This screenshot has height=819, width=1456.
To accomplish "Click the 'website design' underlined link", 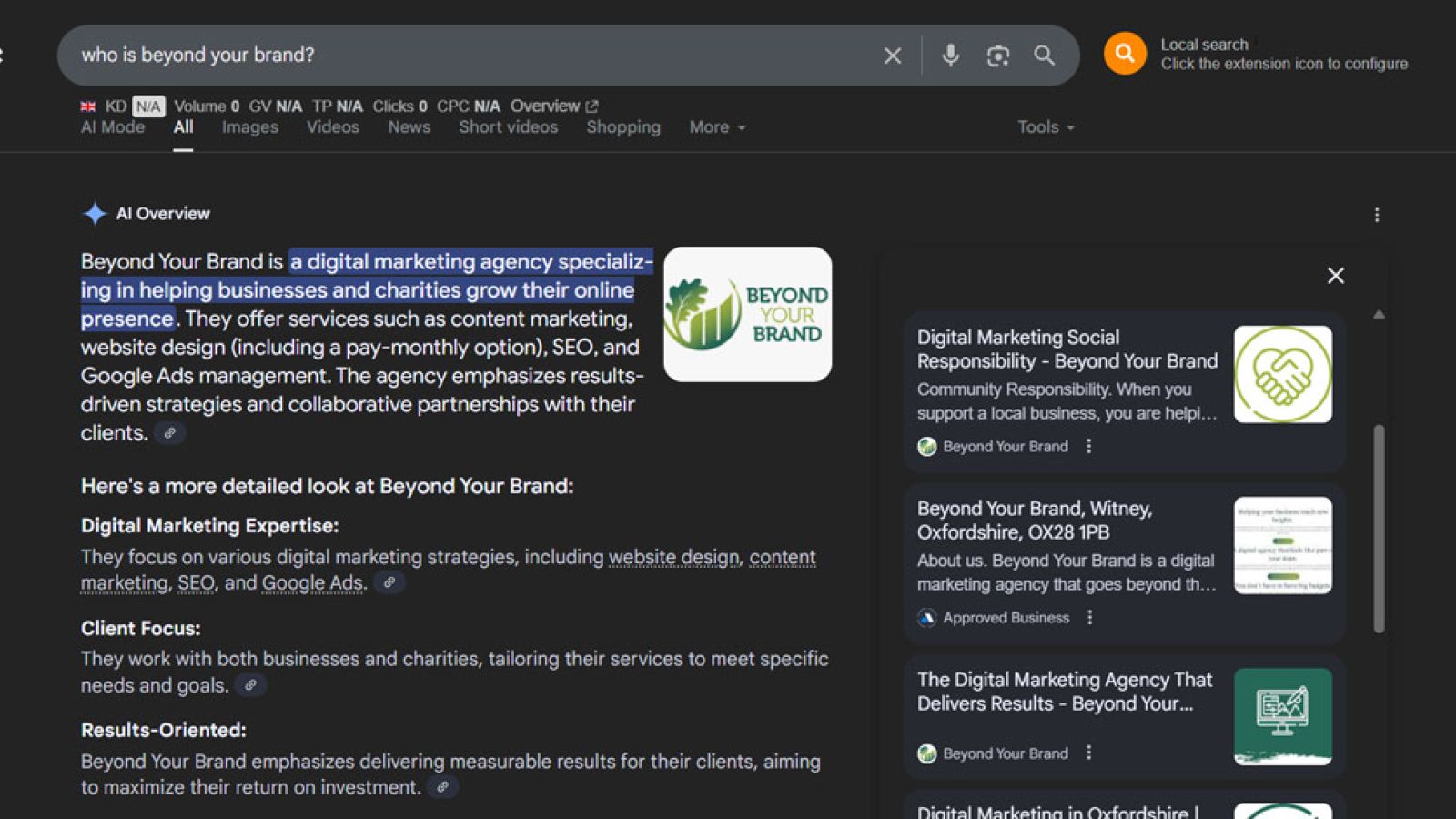I will [x=673, y=557].
